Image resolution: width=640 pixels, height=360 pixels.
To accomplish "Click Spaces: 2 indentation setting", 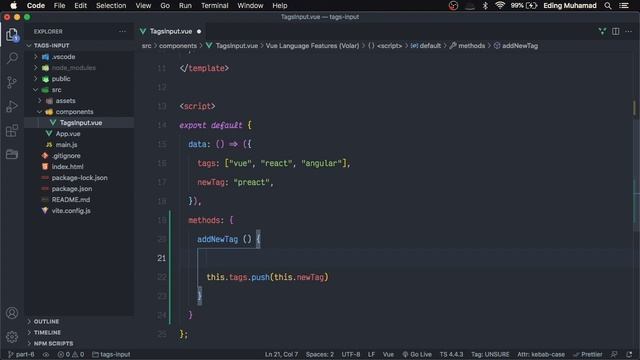I will (320, 354).
